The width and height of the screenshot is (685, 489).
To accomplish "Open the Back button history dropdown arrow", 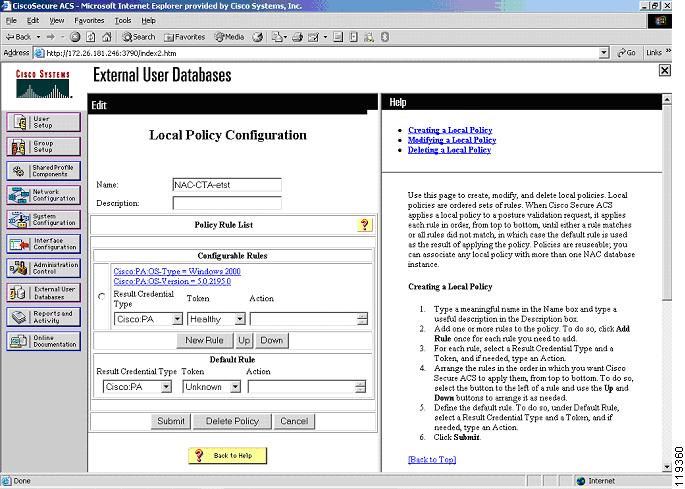I will click(x=38, y=37).
